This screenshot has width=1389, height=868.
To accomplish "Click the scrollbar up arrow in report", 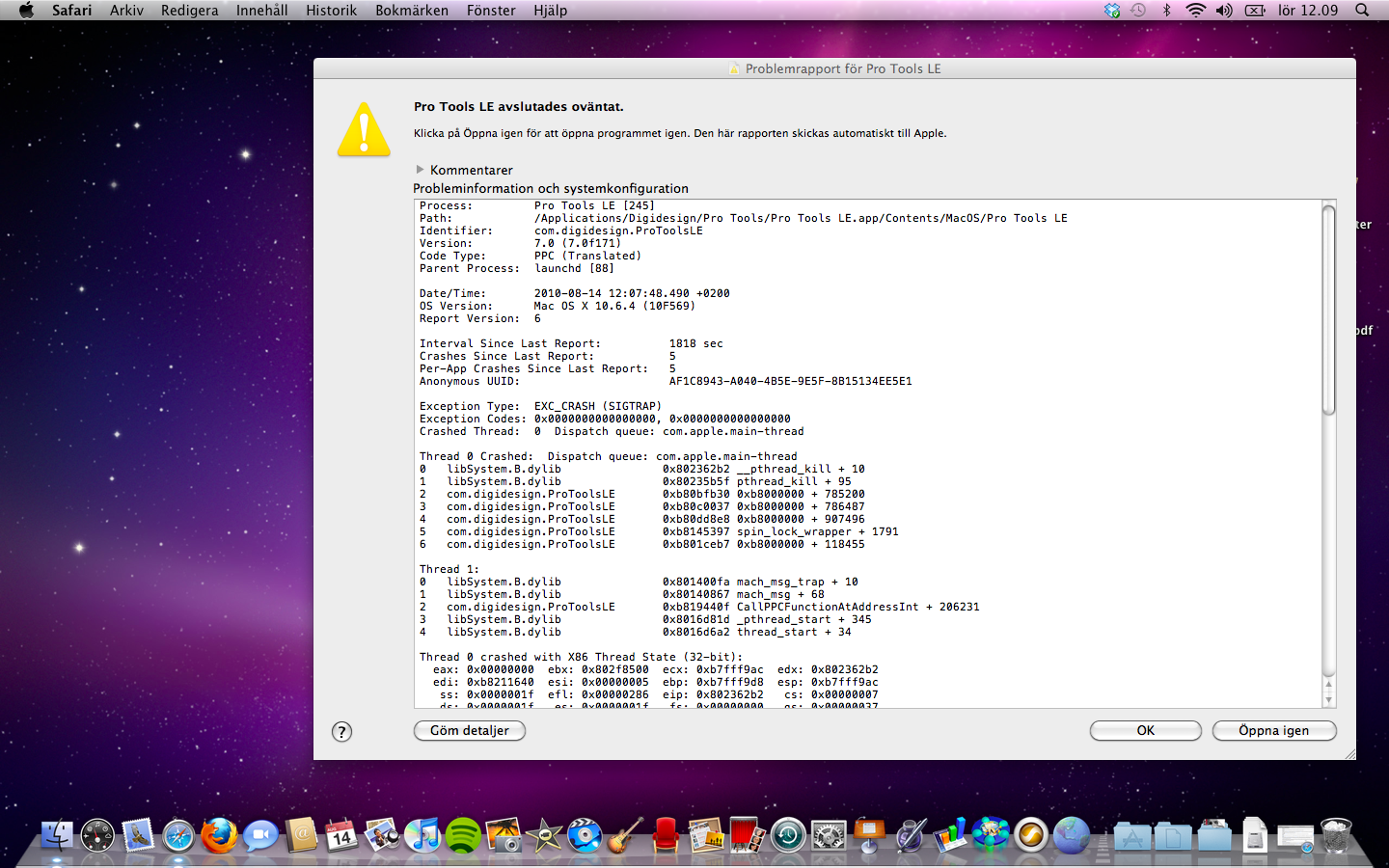I will [1328, 686].
